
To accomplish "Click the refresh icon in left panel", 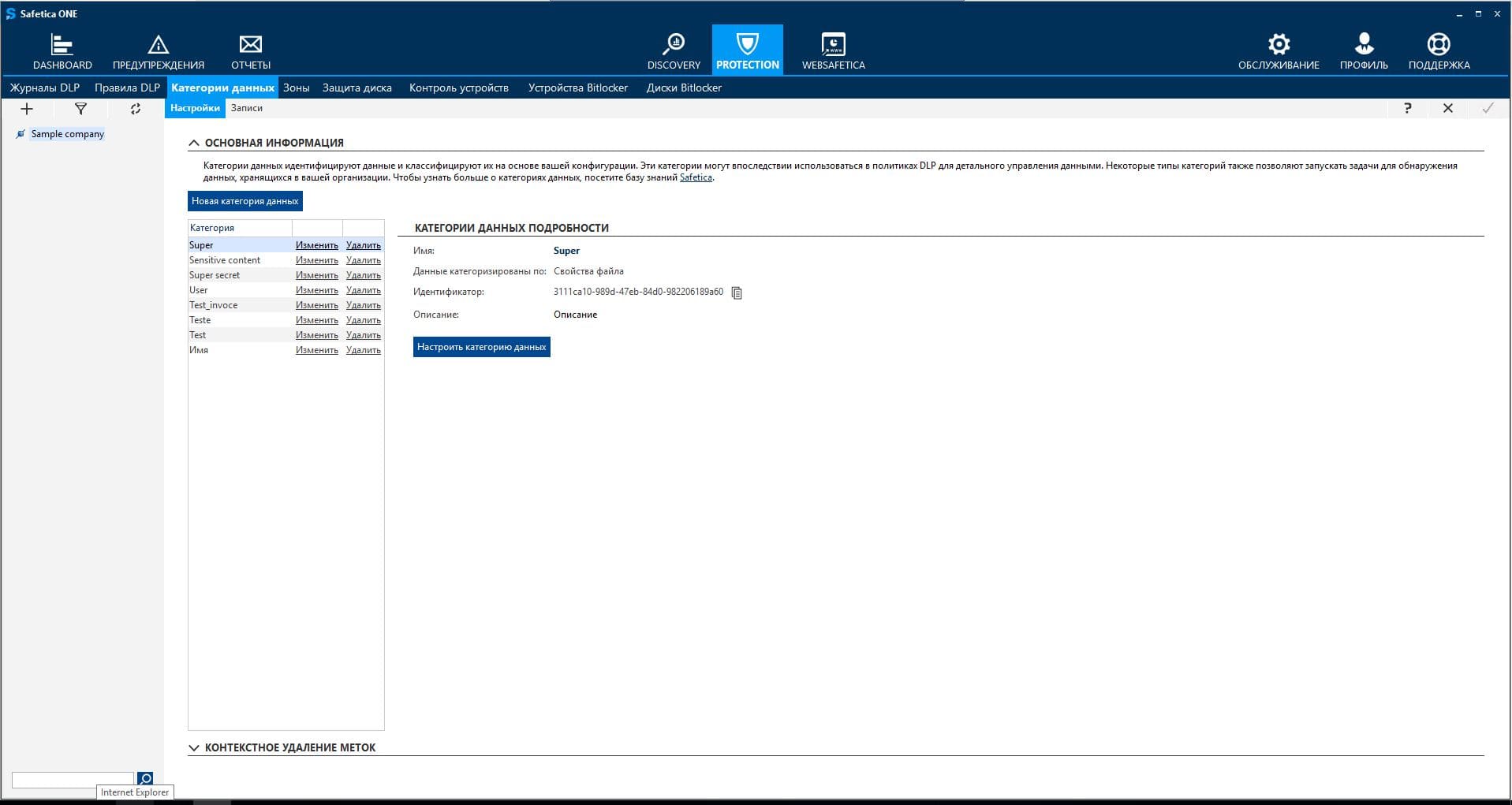I will point(136,109).
